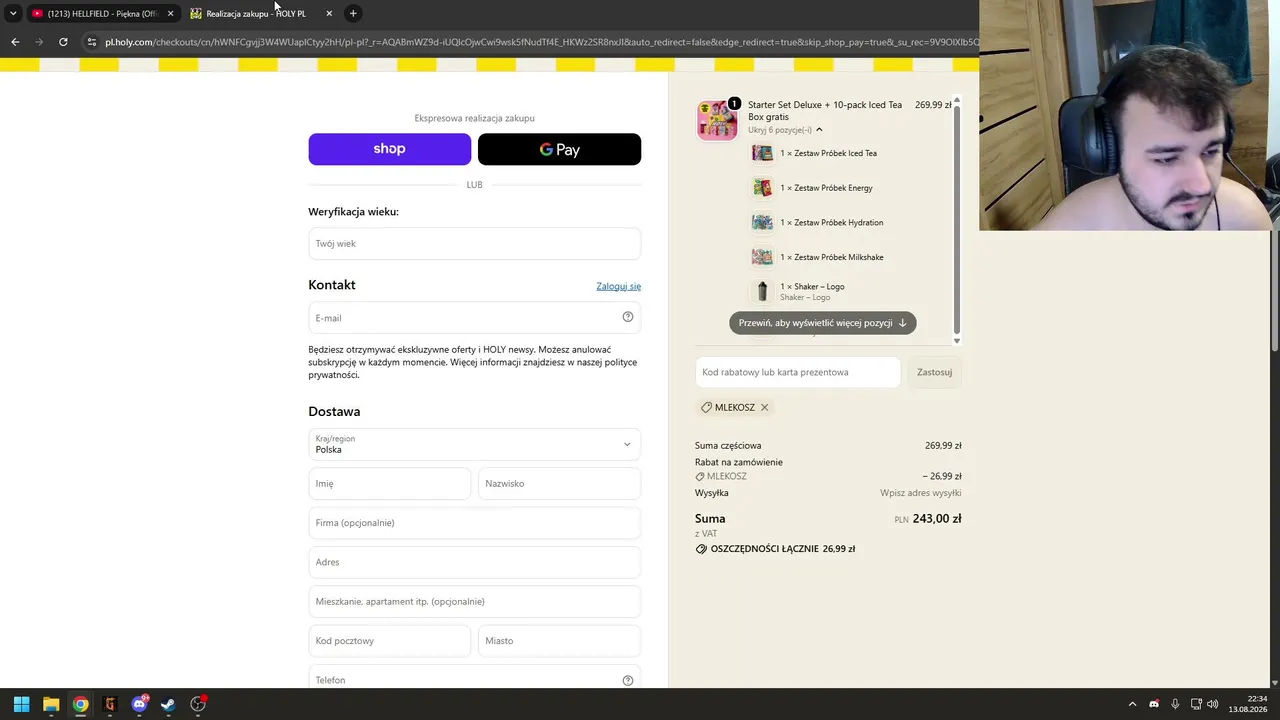
Task: Click the Mieszkanie, apartament field
Action: (x=474, y=601)
